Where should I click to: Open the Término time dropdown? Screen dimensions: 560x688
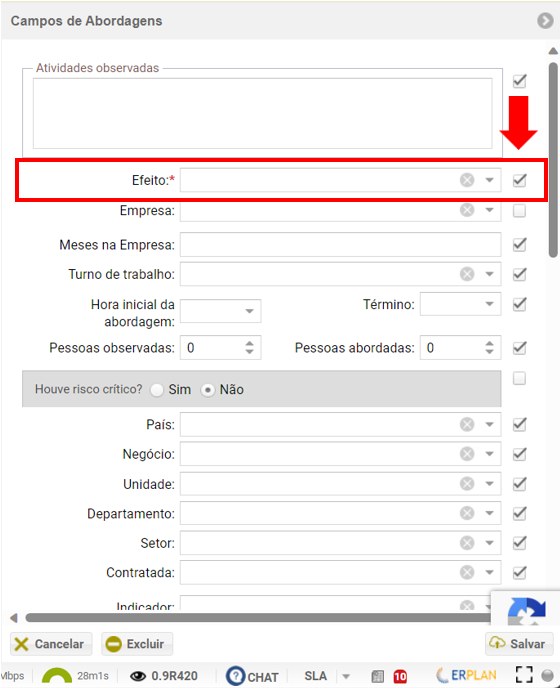[489, 304]
